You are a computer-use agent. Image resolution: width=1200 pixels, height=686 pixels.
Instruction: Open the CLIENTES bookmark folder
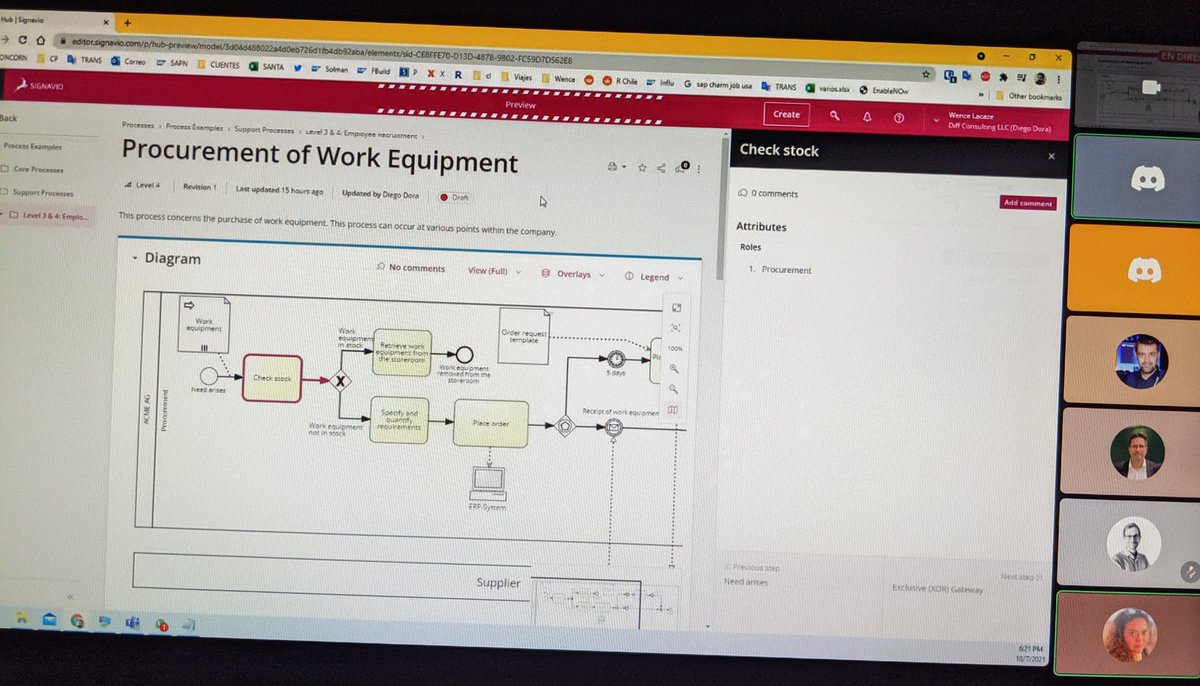pyautogui.click(x=218, y=64)
